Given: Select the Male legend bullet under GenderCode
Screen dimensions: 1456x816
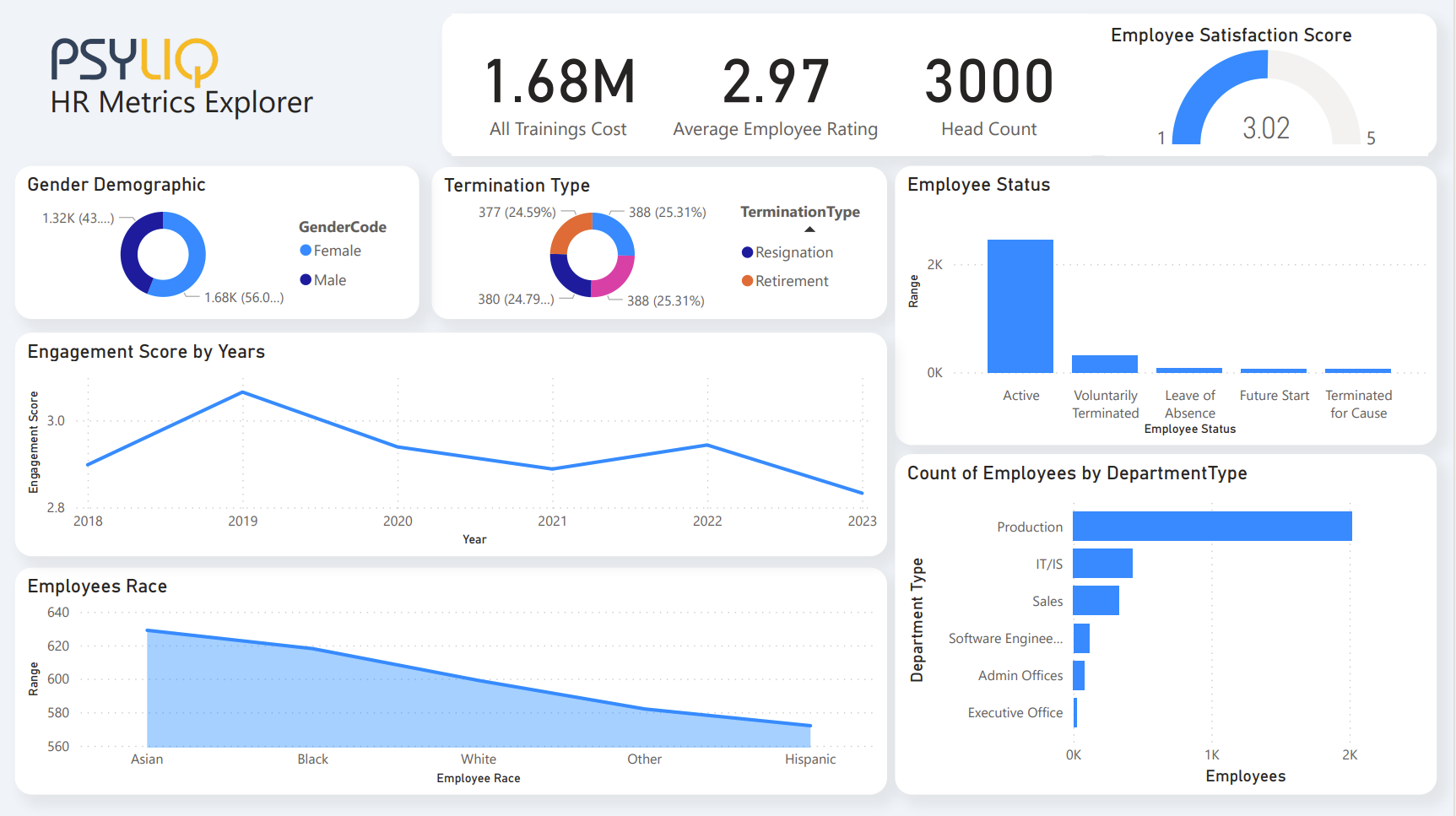Looking at the screenshot, I should (x=306, y=279).
